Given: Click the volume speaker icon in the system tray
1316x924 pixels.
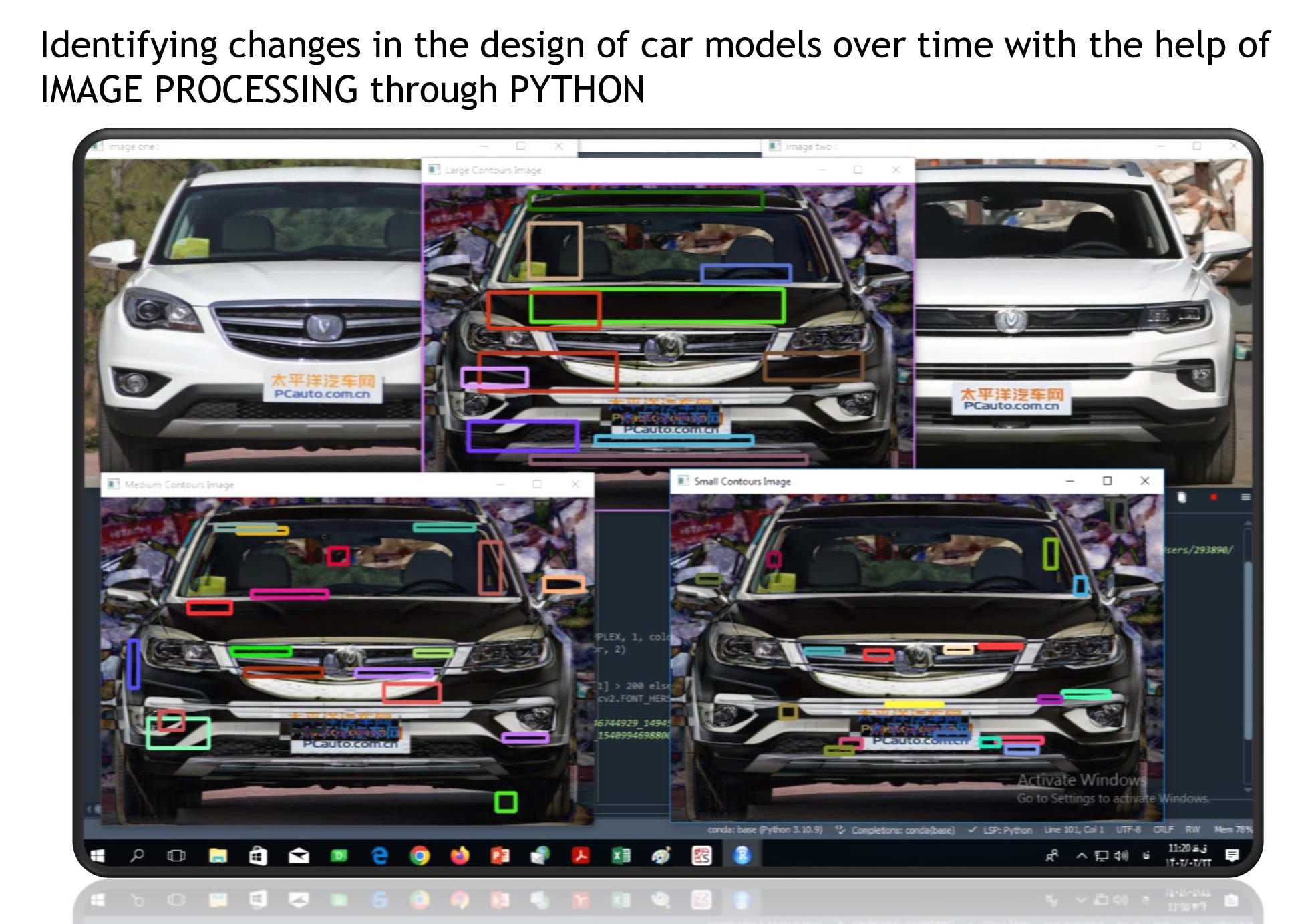Looking at the screenshot, I should tap(1121, 856).
